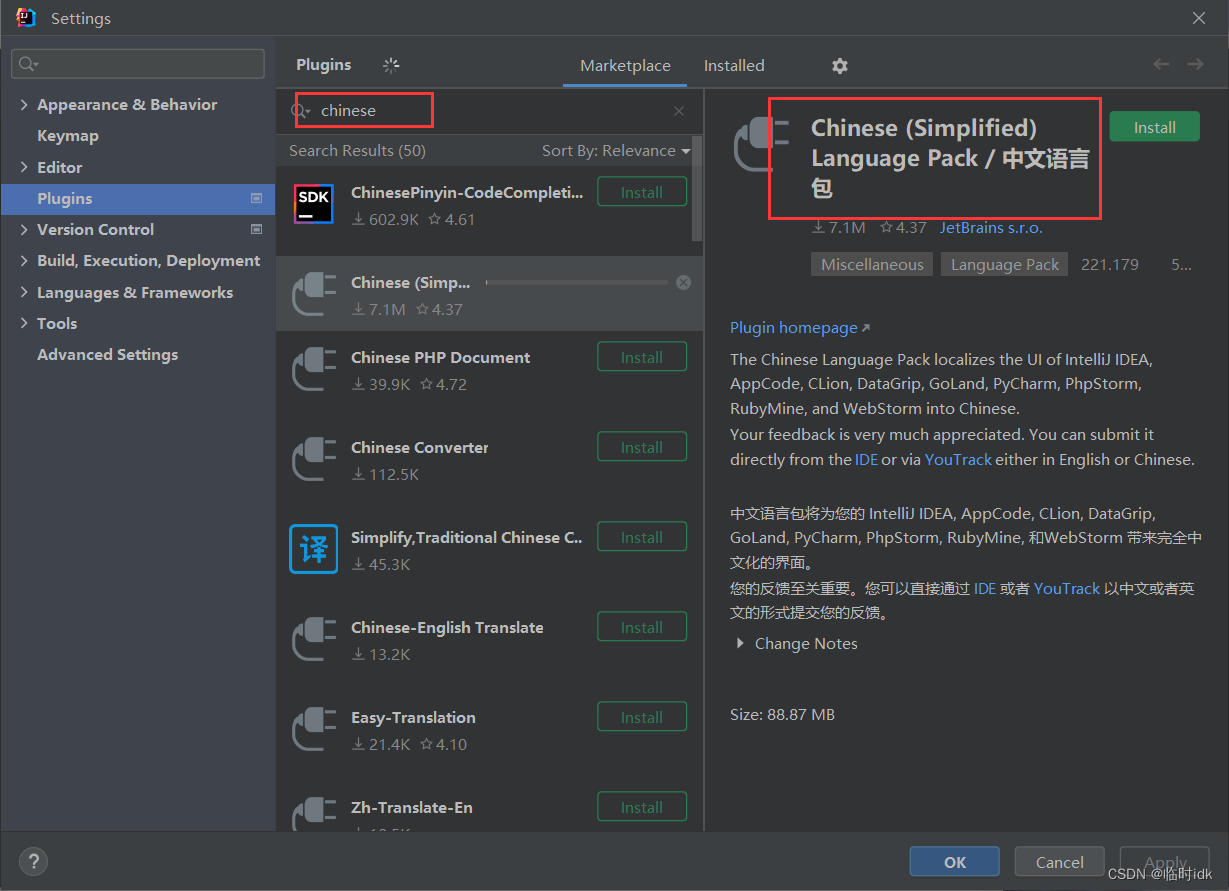This screenshot has height=891, width=1229.
Task: Click the large plug icon in details pane
Action: [x=761, y=144]
